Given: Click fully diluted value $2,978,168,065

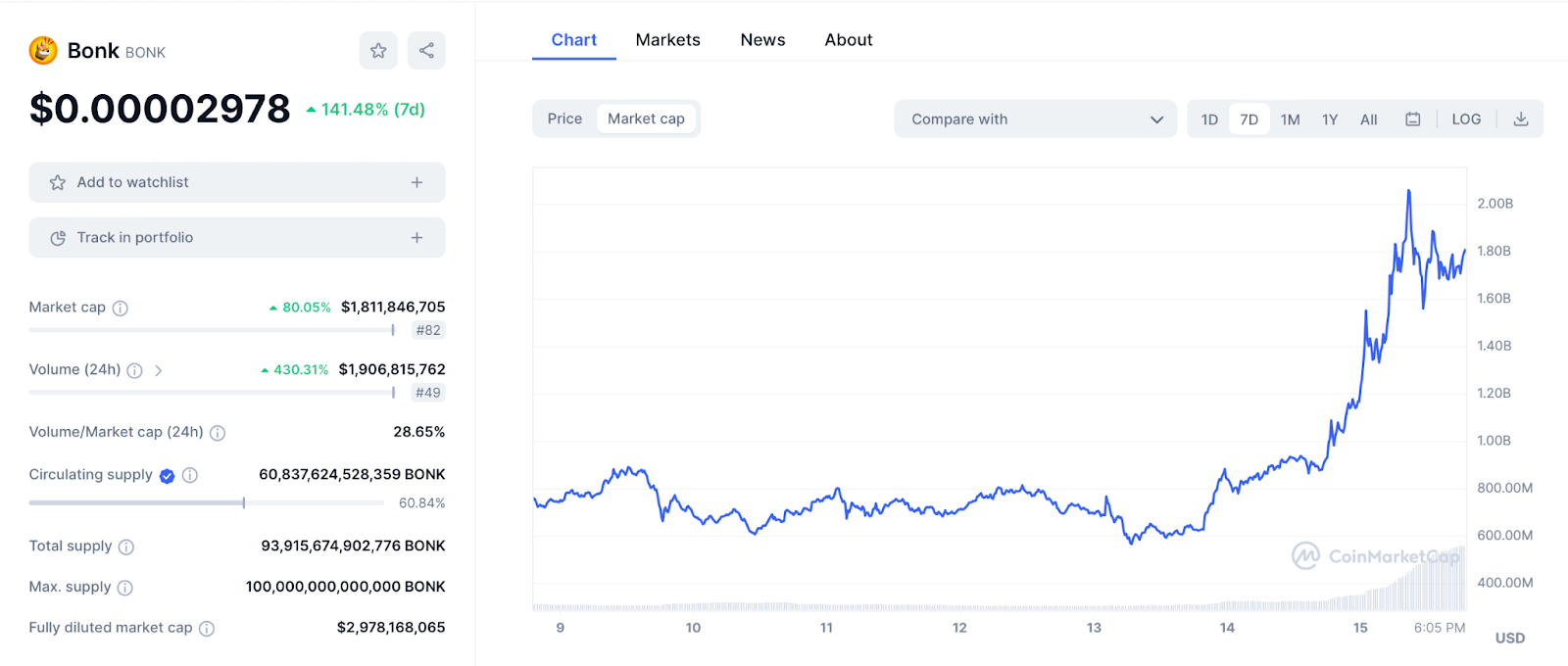Looking at the screenshot, I should coord(391,628).
